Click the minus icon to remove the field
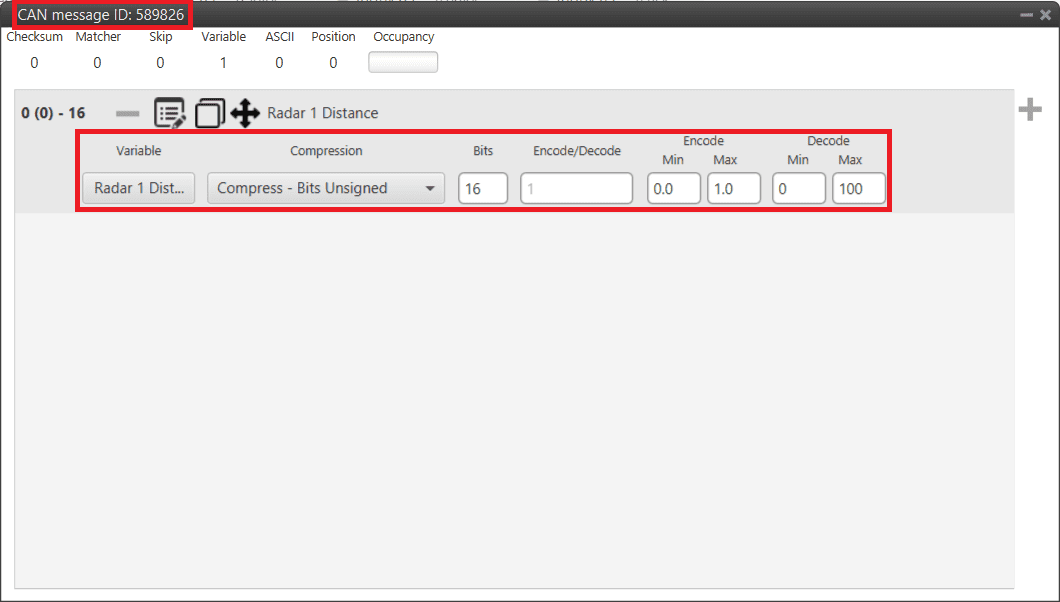Screen dimensions: 1060x602 (x=128, y=114)
